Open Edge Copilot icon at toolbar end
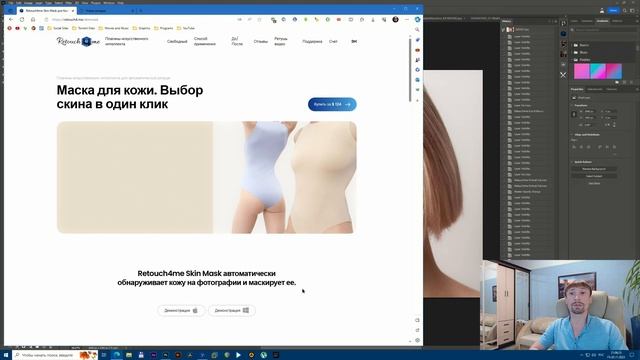The width and height of the screenshot is (640, 360). point(417,20)
